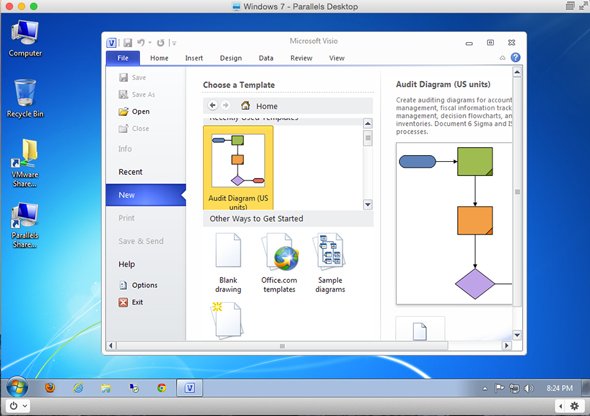Image resolution: width=590 pixels, height=416 pixels.
Task: Click the Save icon in quick access toolbar
Action: [x=128, y=43]
